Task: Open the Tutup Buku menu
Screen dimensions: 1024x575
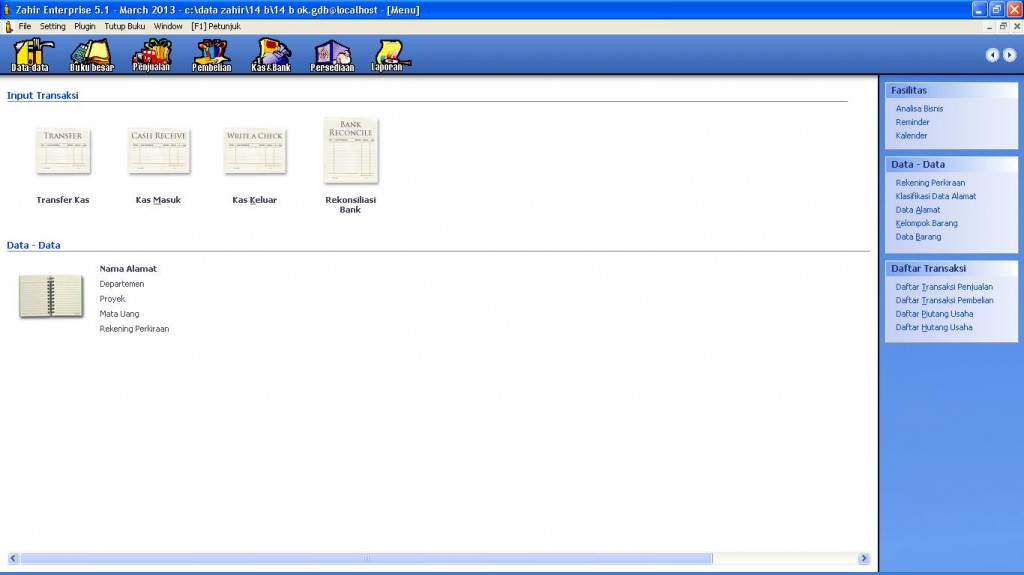Action: pos(125,26)
